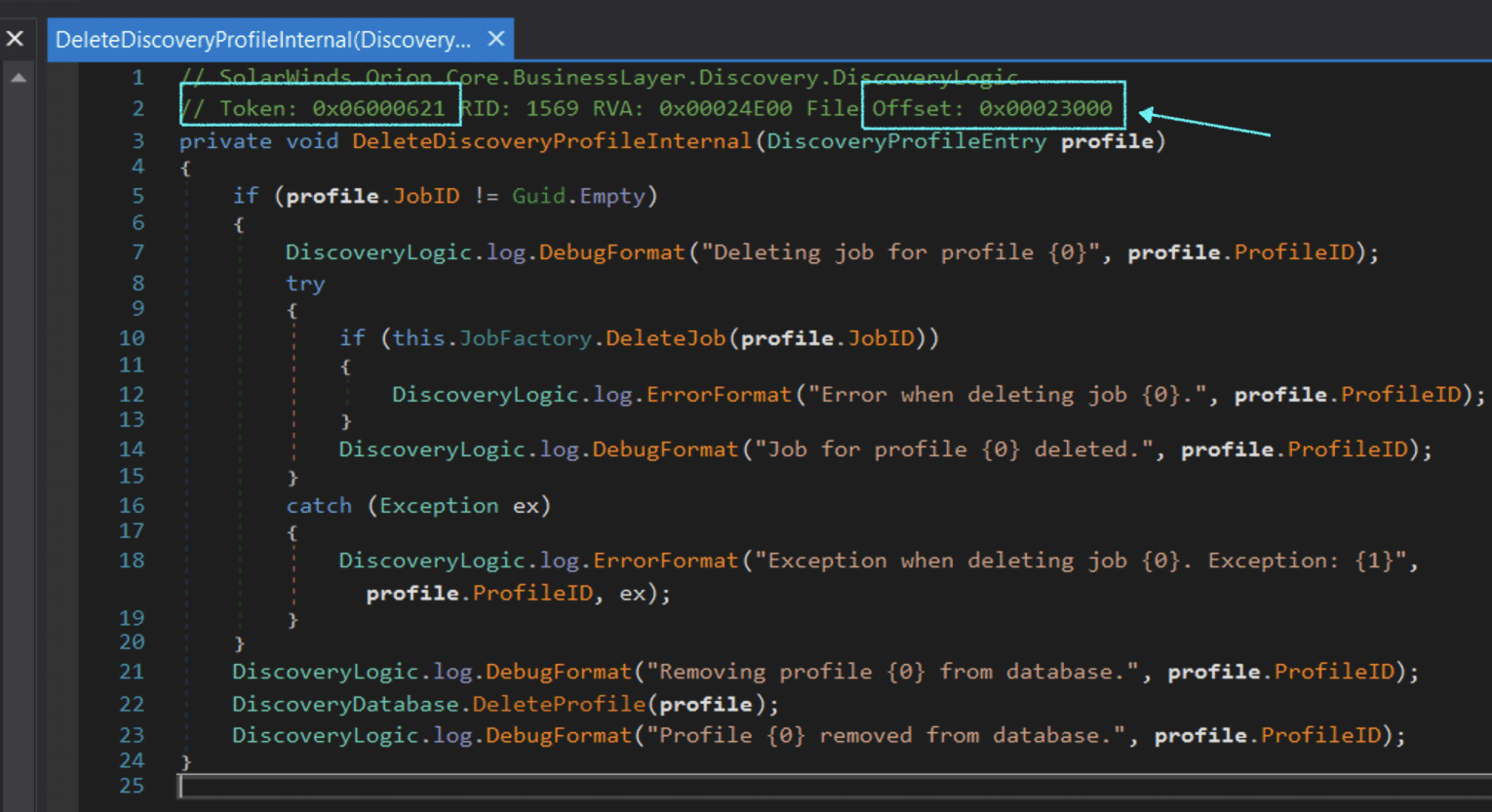
Task: Close the DeleteDiscoveryProfileInternal tab
Action: tap(495, 39)
